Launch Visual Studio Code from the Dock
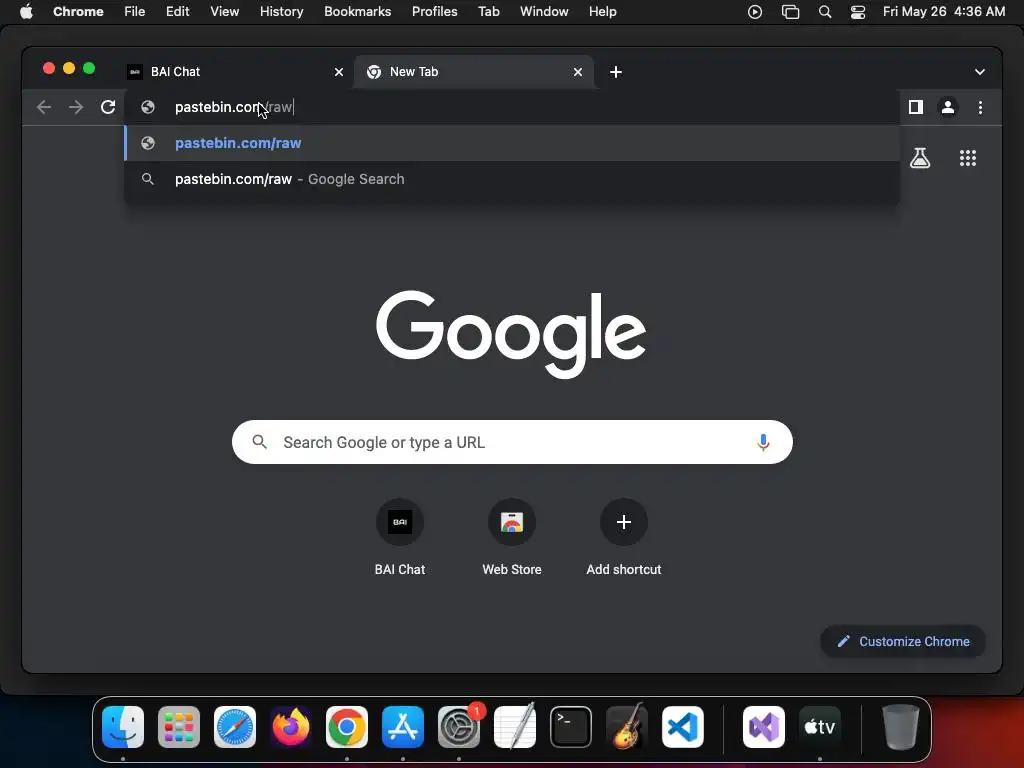The width and height of the screenshot is (1024, 768). click(683, 726)
